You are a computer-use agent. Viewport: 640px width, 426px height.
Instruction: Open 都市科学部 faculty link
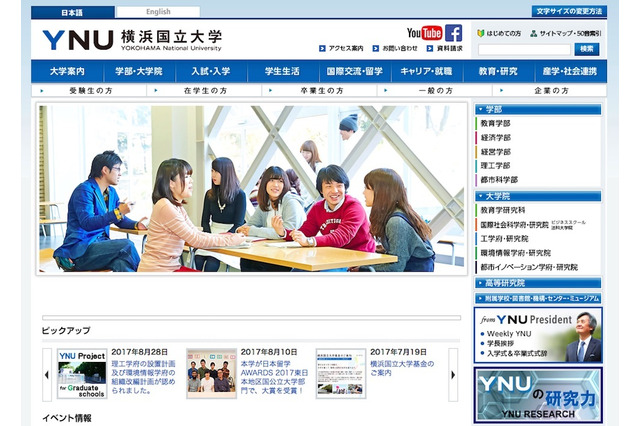tap(499, 180)
